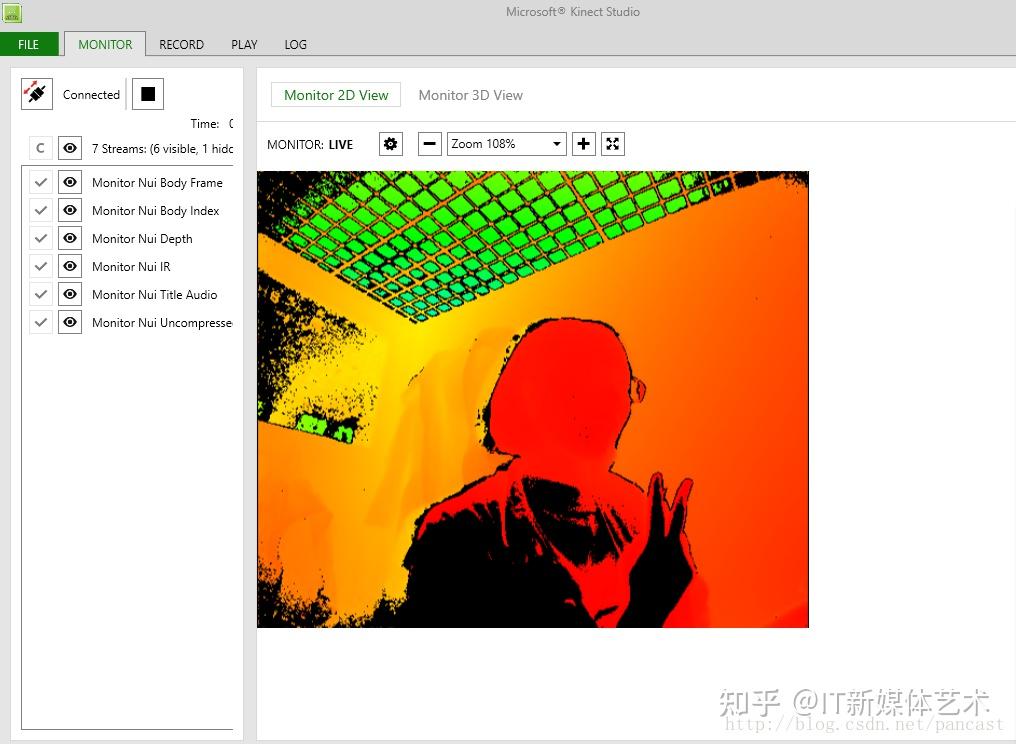Show the Monitor Nui Uncompressed stream
The image size is (1016, 744).
click(x=69, y=322)
